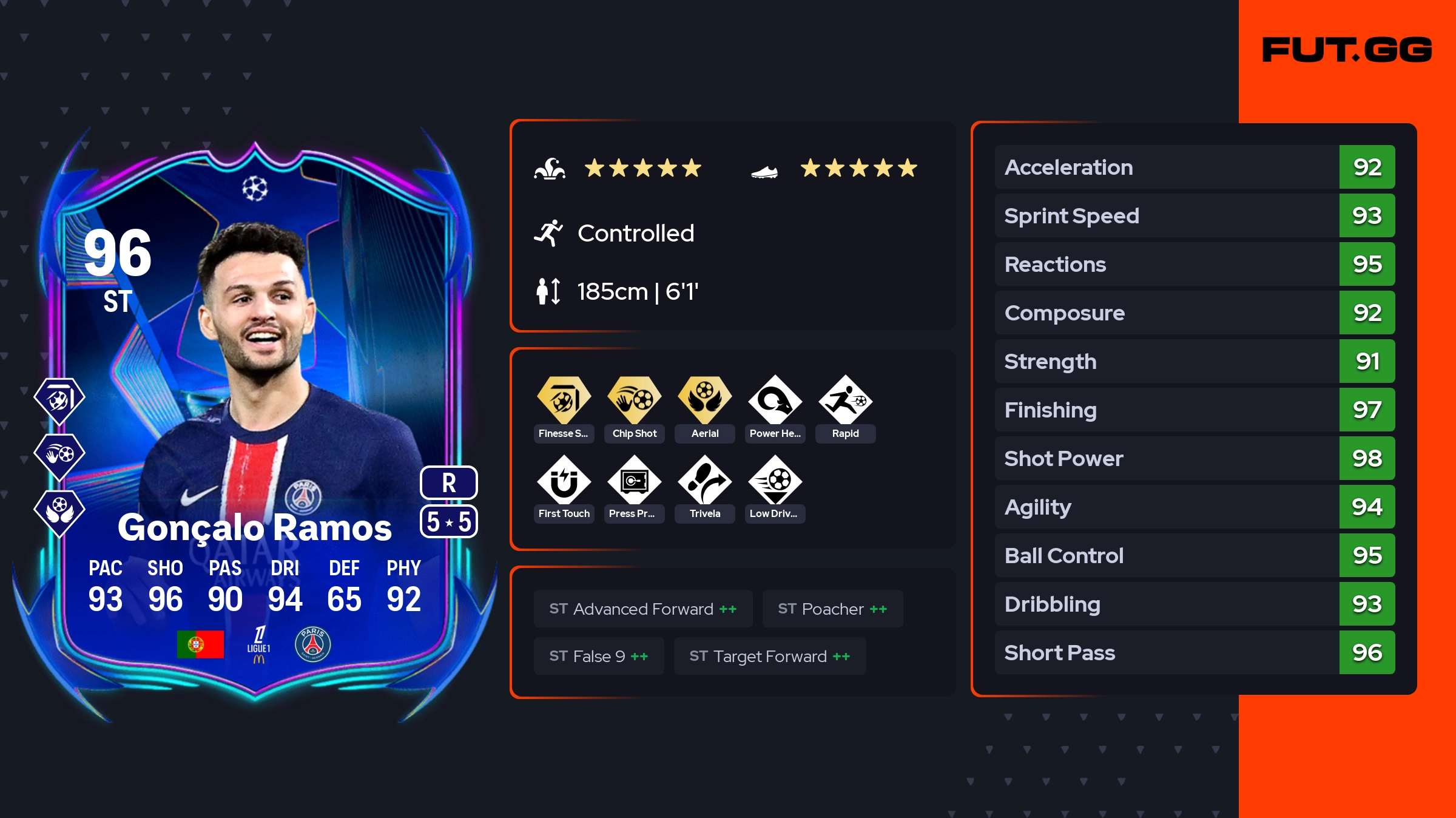Viewport: 1456px width, 818px height.
Task: Click the Finesse Shot playstyle icon
Action: coord(564,401)
